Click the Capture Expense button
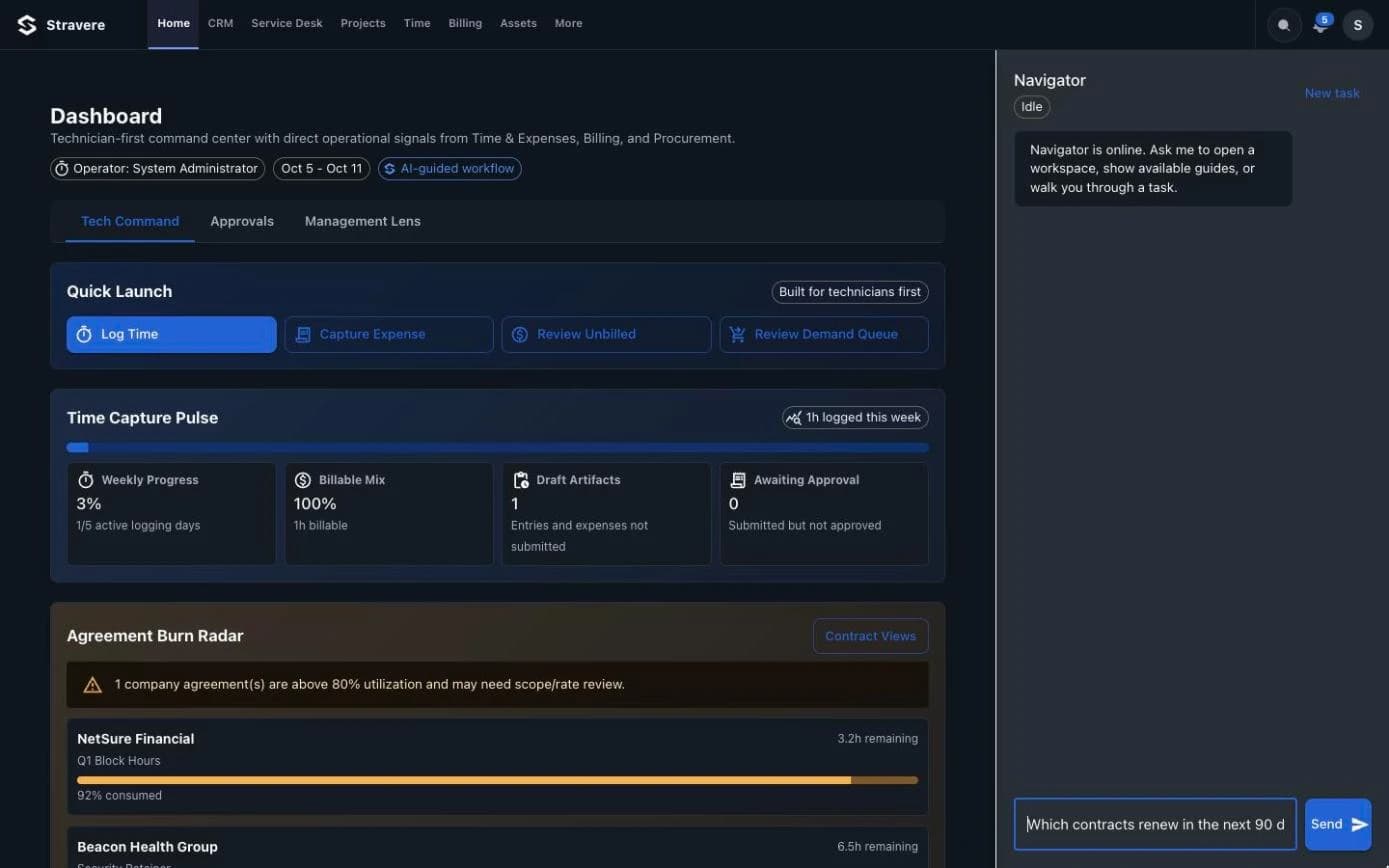1389x868 pixels. point(389,335)
